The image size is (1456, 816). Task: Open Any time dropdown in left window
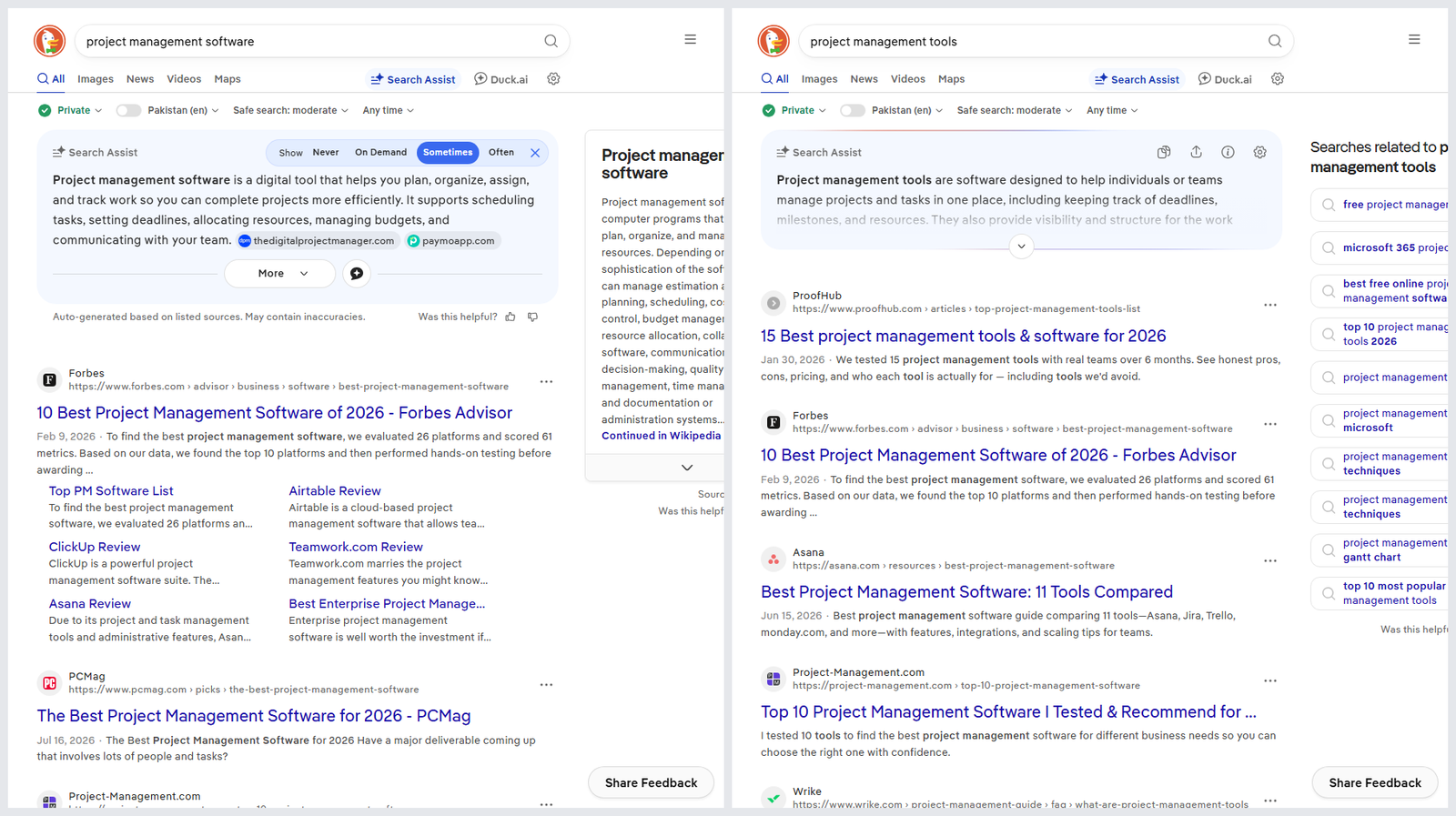click(389, 110)
